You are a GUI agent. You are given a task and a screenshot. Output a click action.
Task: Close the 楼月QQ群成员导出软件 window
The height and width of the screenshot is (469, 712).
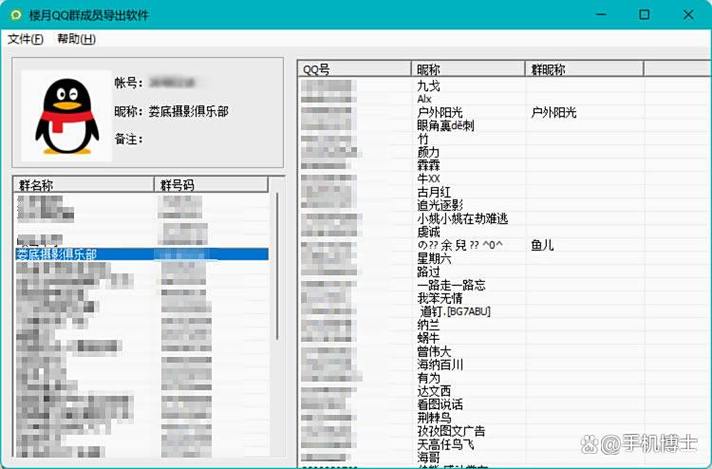click(688, 15)
